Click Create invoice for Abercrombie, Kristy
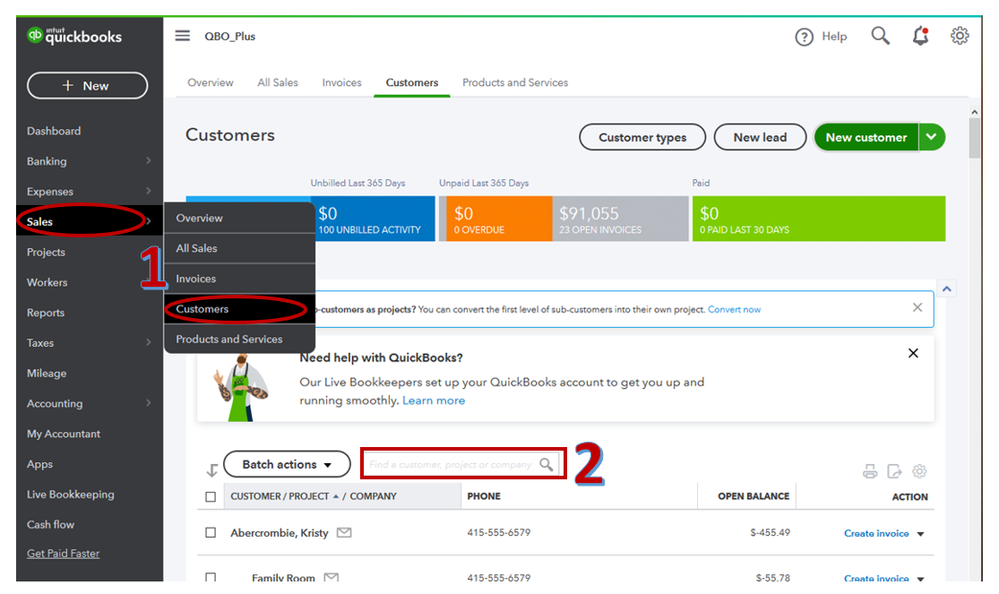Screen dimensions: 999x594 pos(876,533)
